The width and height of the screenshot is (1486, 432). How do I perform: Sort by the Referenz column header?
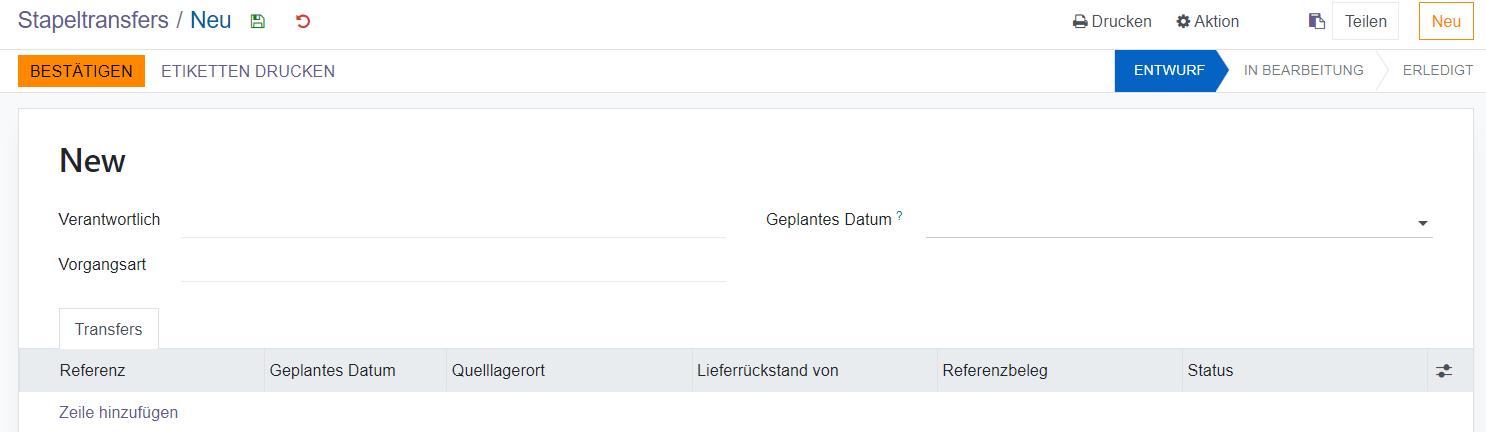93,371
